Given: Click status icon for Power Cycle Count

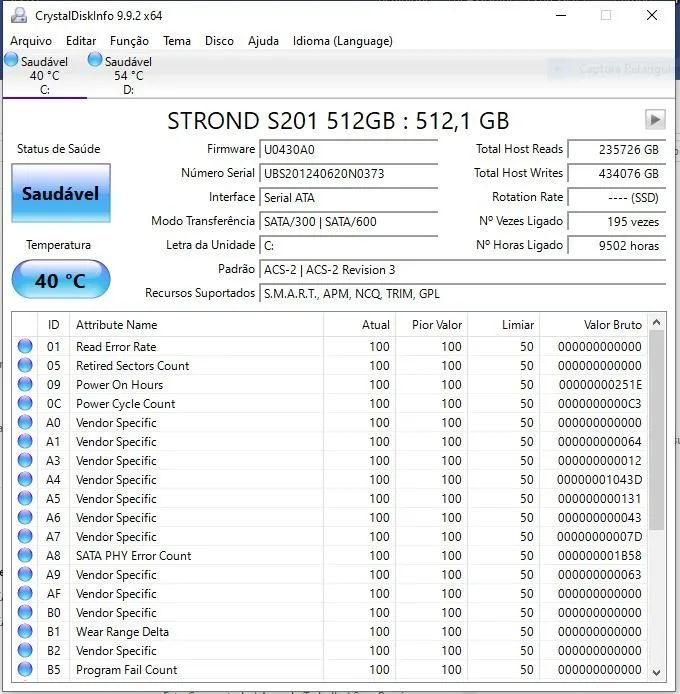Looking at the screenshot, I should click(25, 403).
